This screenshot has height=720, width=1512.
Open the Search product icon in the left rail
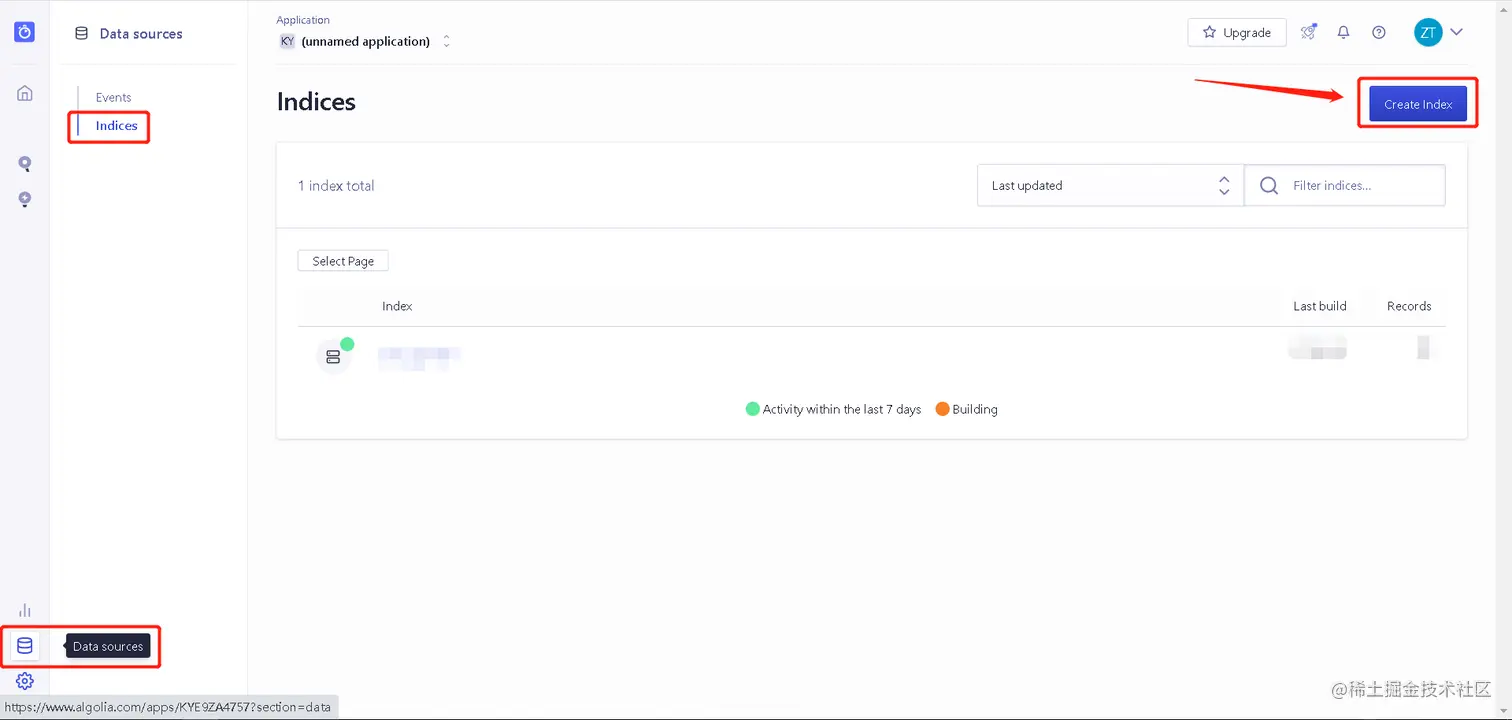click(x=25, y=164)
